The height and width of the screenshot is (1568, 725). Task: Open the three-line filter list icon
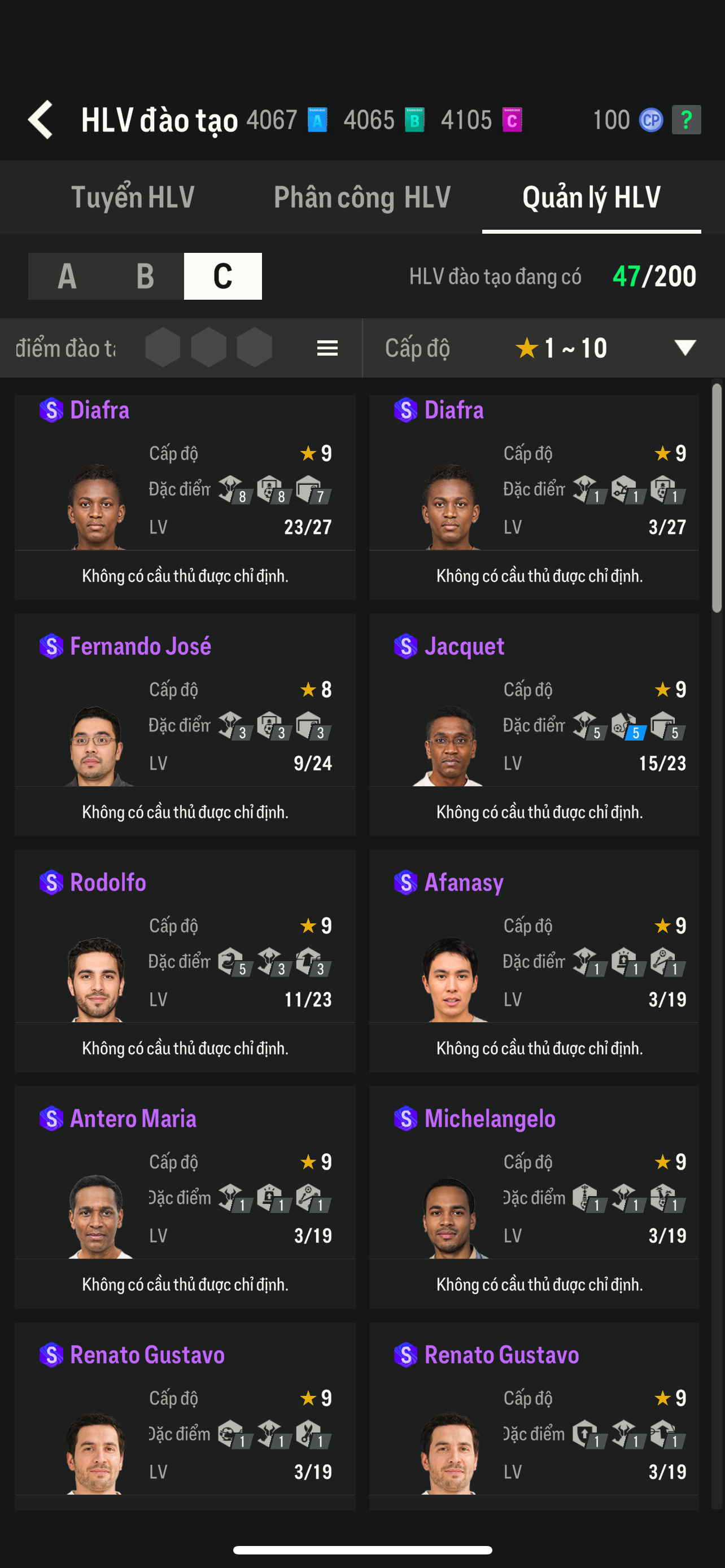(327, 348)
